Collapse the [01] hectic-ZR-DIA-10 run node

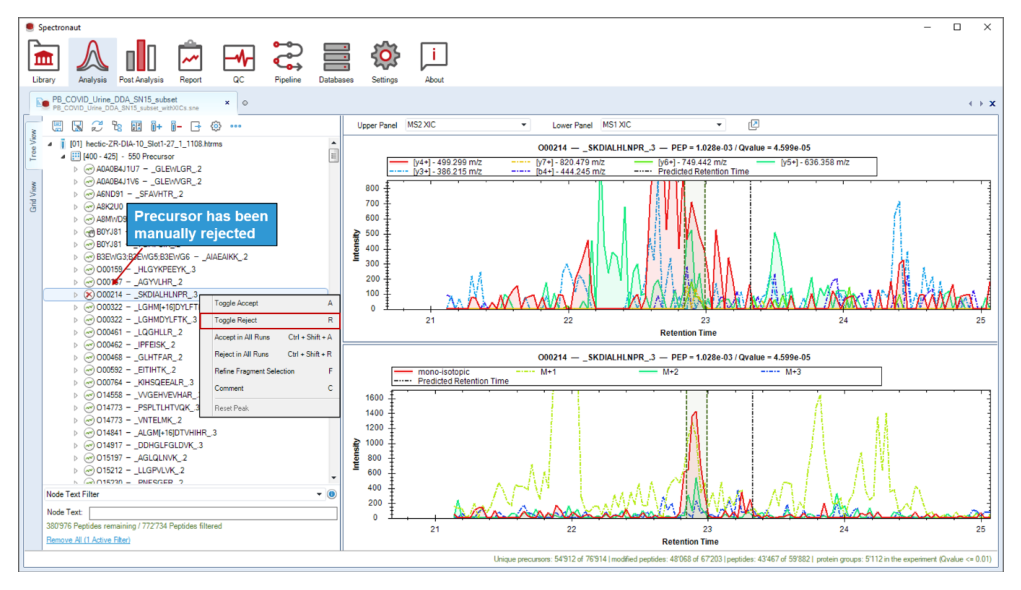(51, 144)
